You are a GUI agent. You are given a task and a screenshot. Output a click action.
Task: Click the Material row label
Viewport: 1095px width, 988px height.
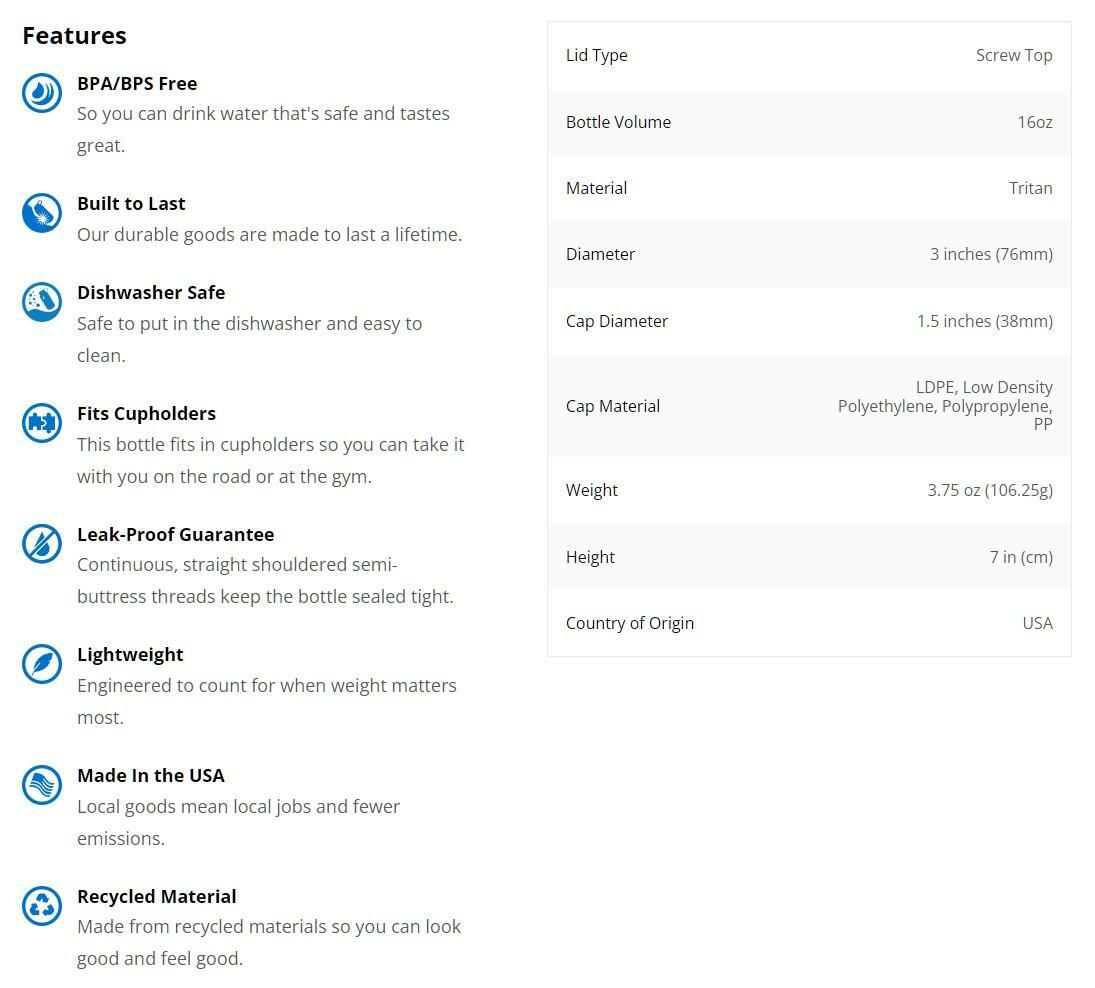coord(596,188)
